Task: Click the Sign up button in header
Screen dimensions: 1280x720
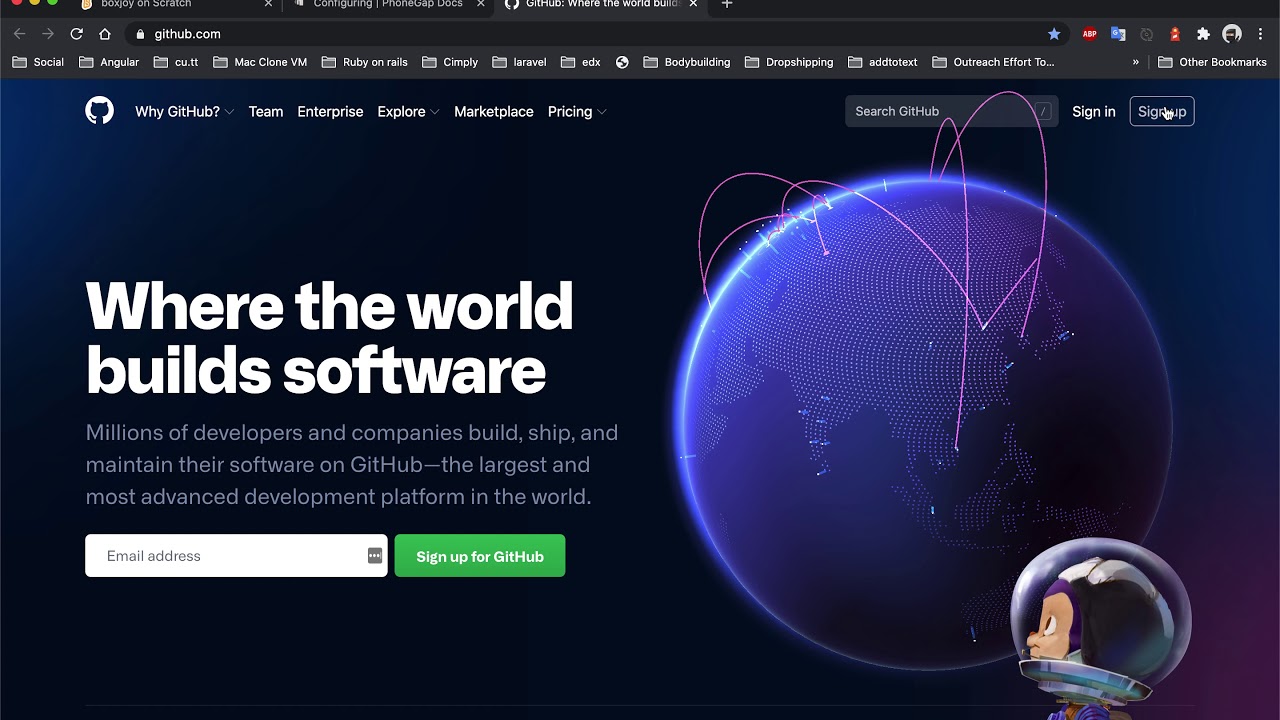Action: coord(1162,111)
